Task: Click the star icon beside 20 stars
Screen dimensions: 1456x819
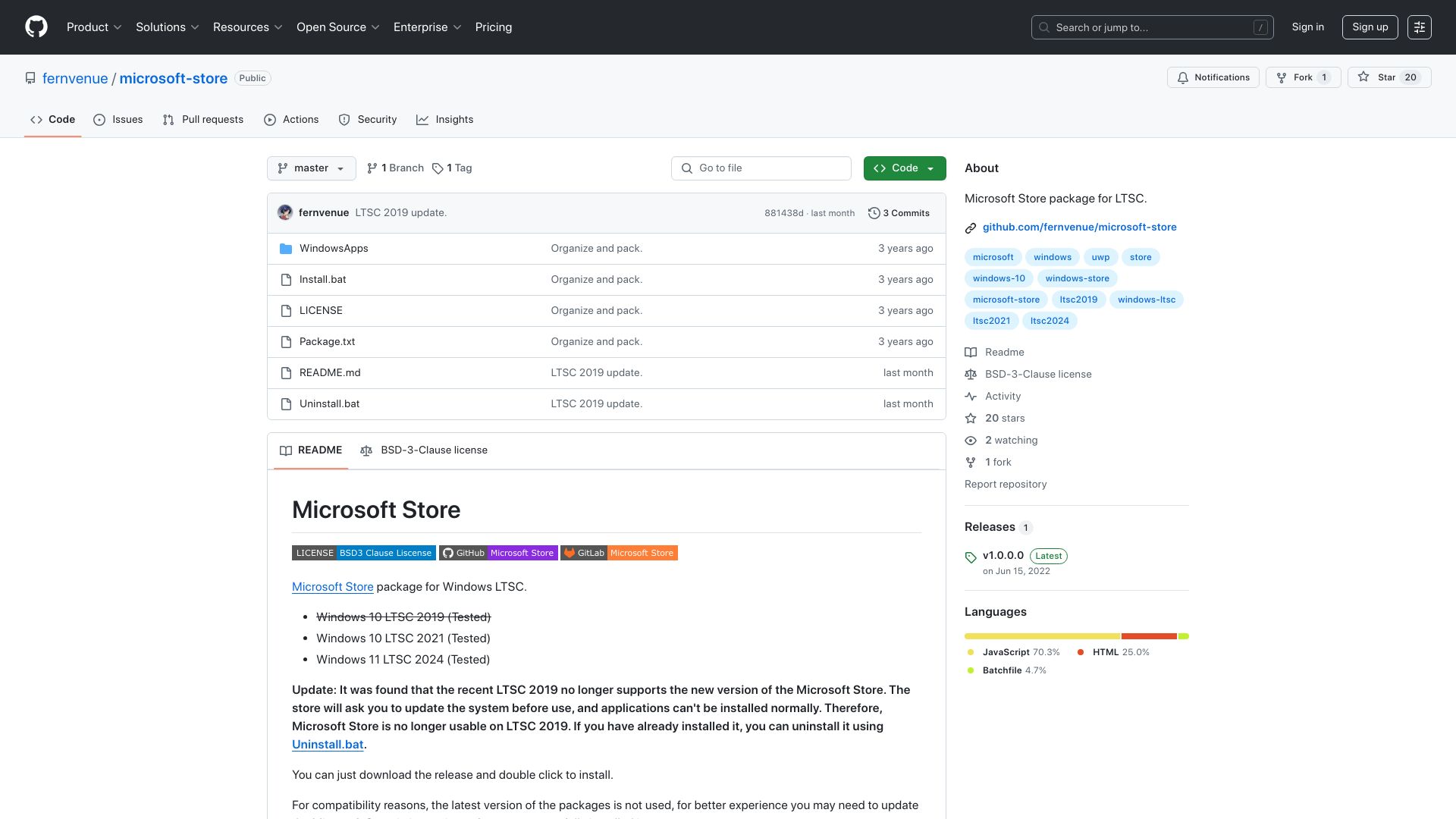Action: click(971, 419)
